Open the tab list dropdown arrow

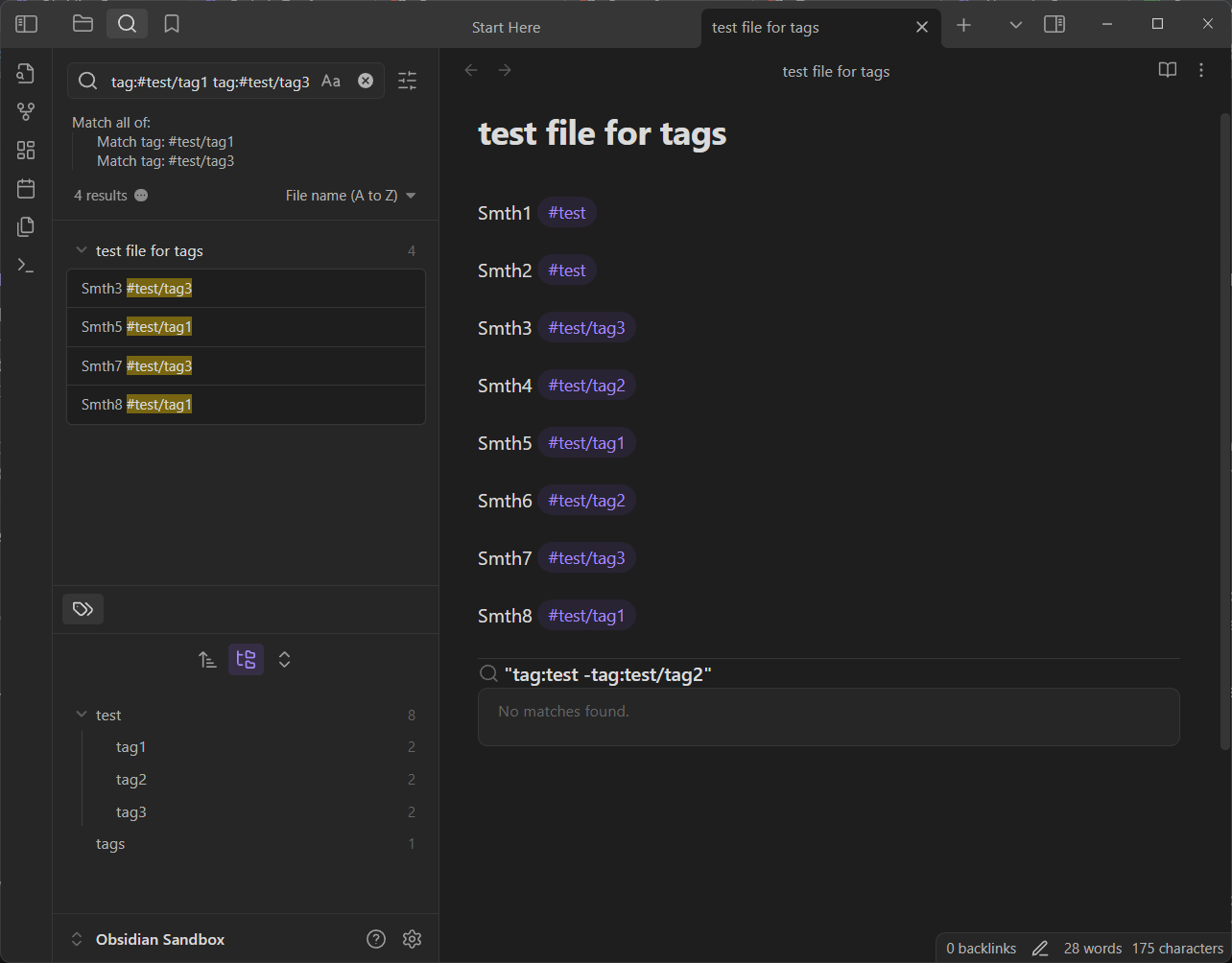point(1016,25)
